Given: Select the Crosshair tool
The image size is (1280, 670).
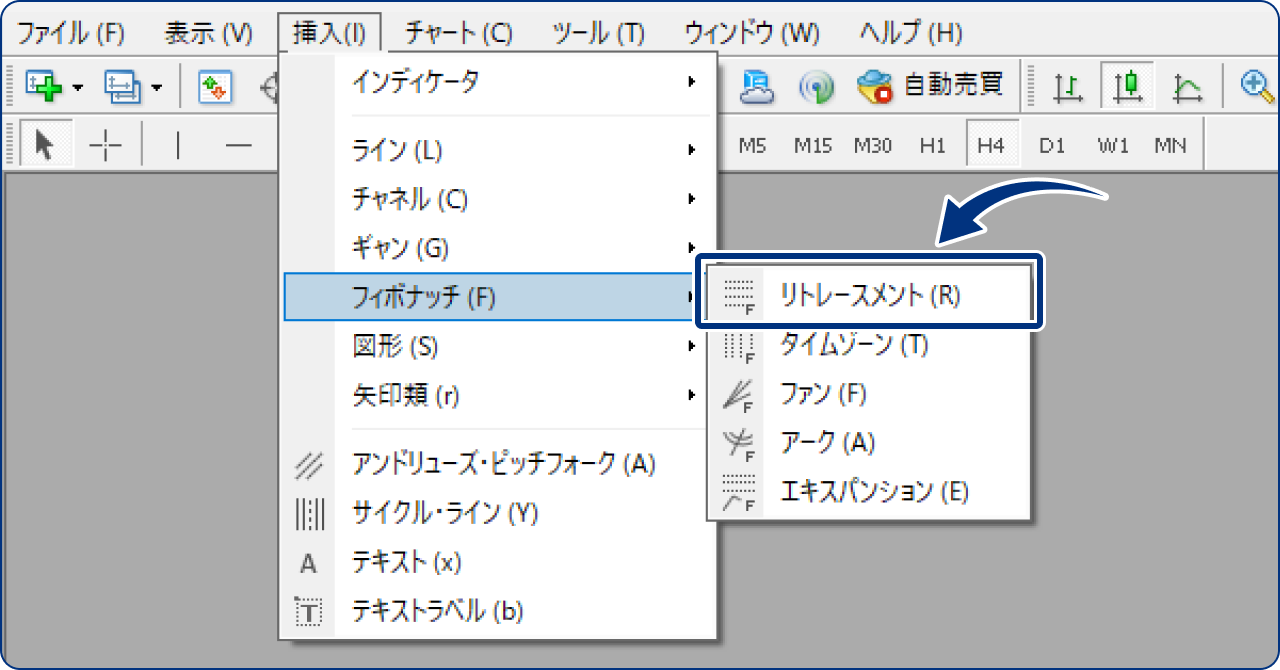Looking at the screenshot, I should tap(105, 145).
